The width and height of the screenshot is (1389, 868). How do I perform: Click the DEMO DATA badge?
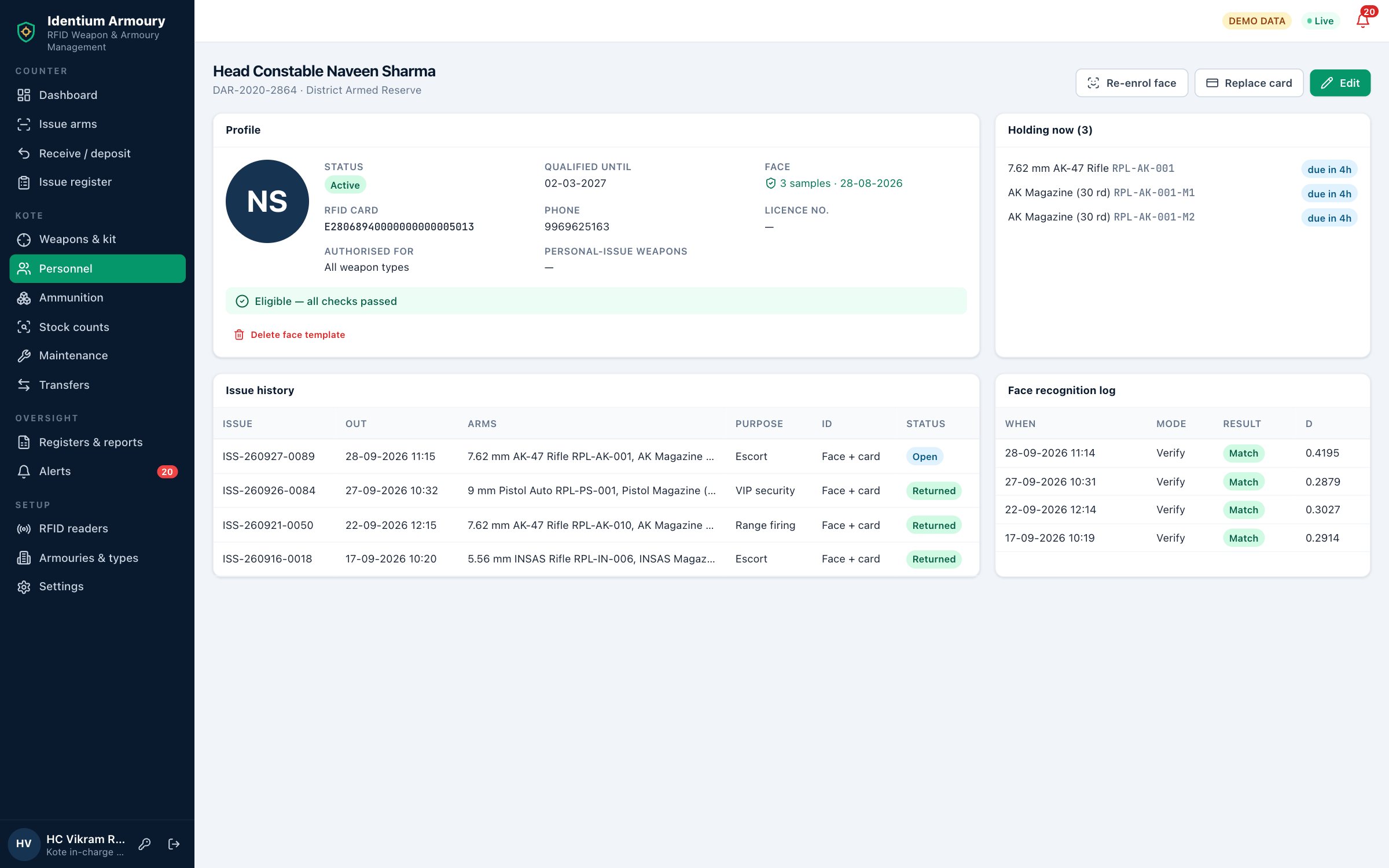pos(1256,21)
